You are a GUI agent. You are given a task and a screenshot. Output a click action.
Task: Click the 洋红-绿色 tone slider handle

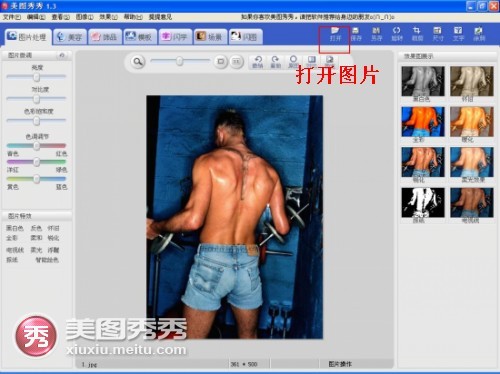pos(36,162)
